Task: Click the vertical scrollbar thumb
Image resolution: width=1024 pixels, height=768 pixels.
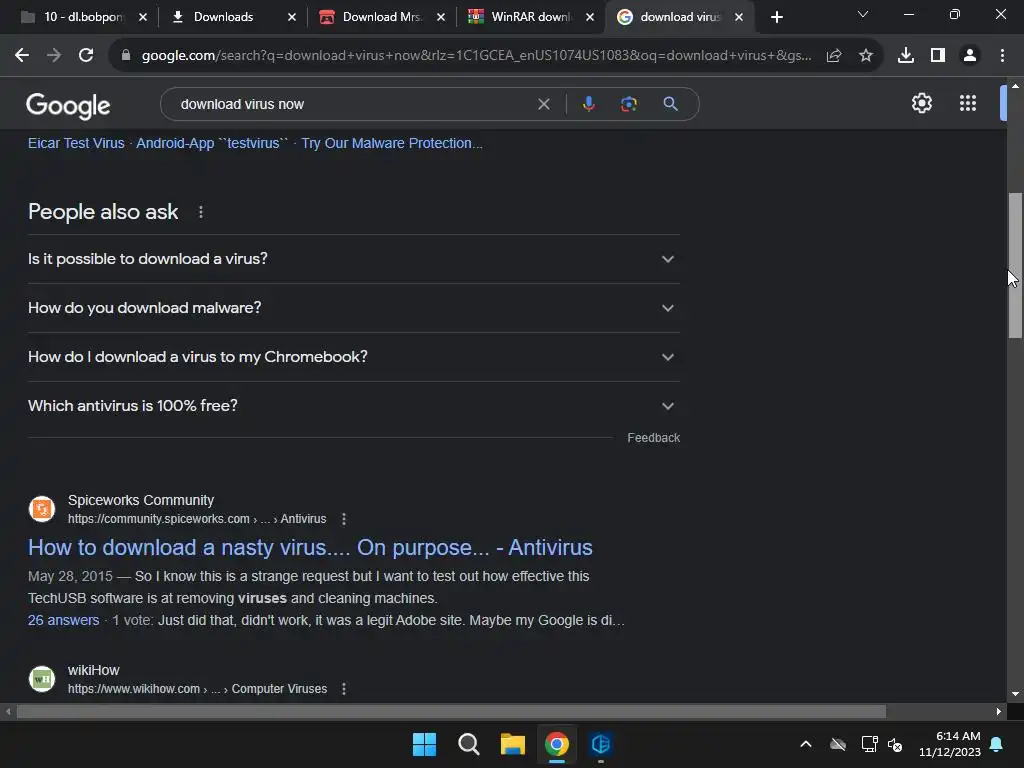Action: [x=1015, y=265]
